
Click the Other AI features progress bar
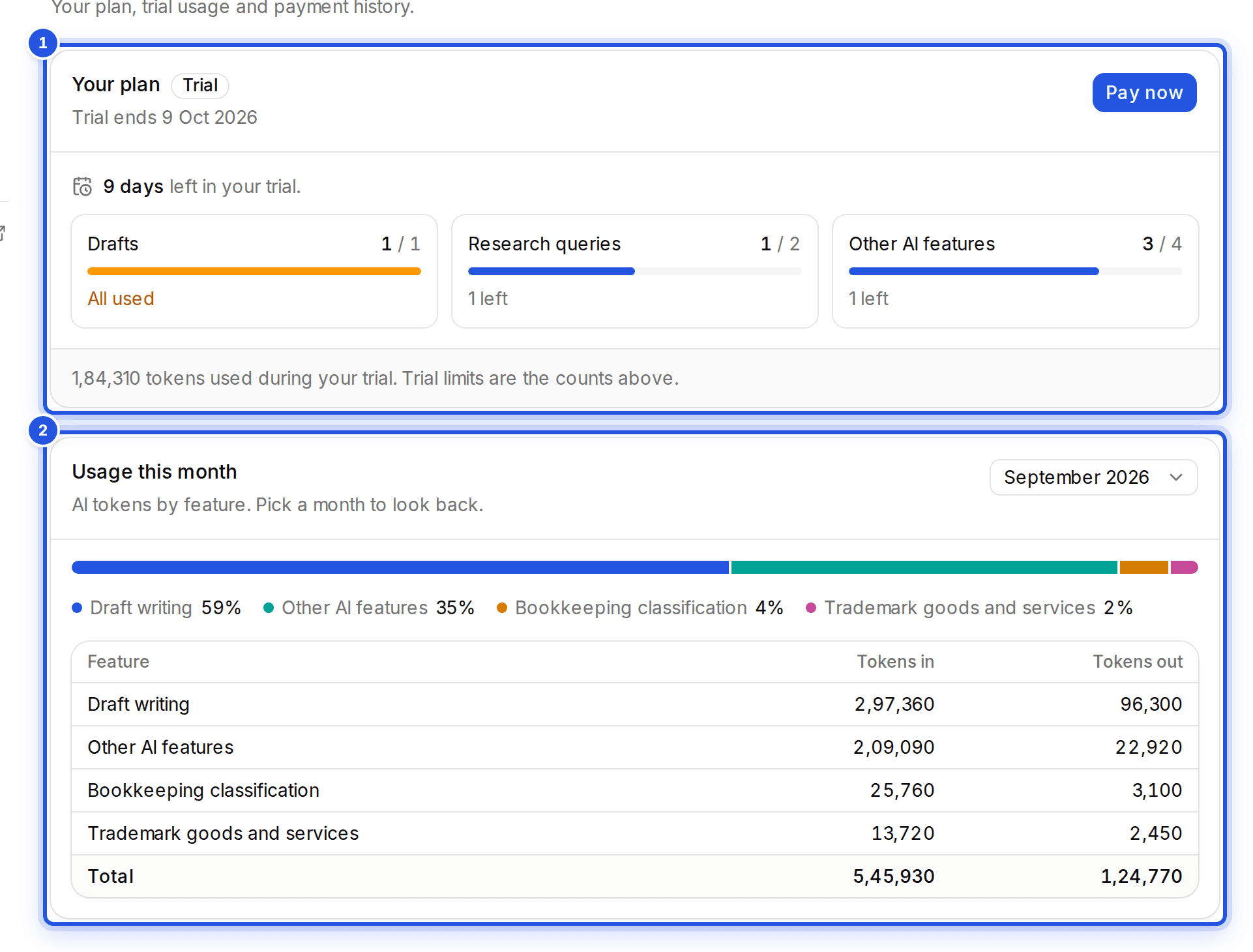click(1016, 271)
